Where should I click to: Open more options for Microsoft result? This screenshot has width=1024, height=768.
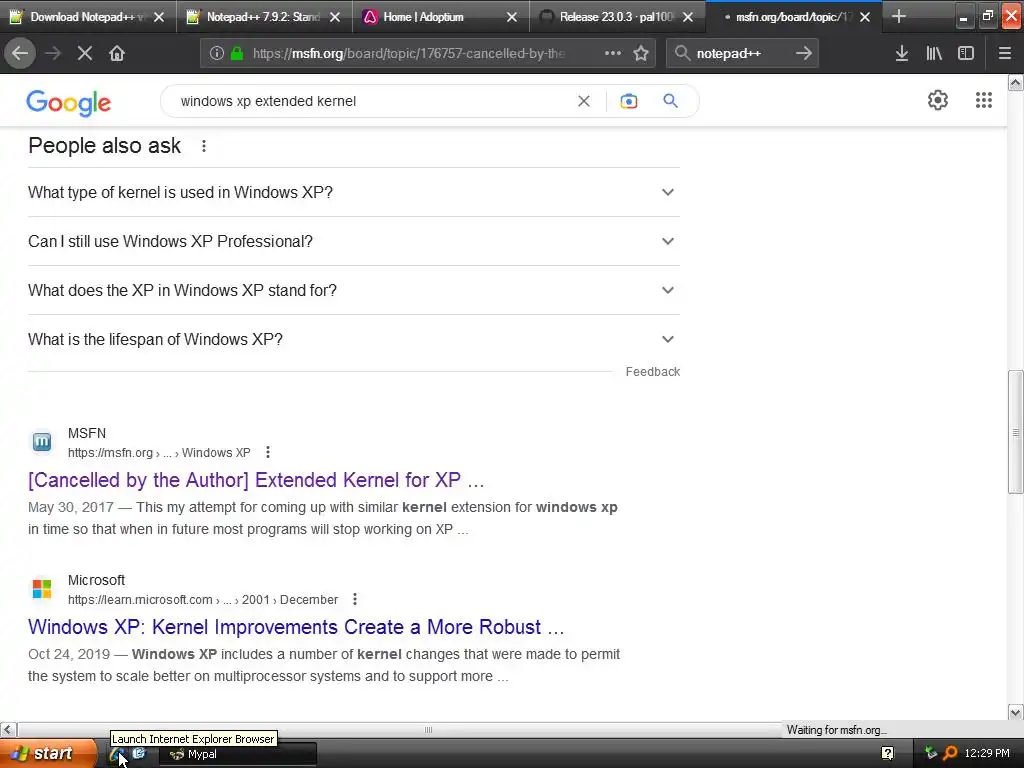[355, 599]
